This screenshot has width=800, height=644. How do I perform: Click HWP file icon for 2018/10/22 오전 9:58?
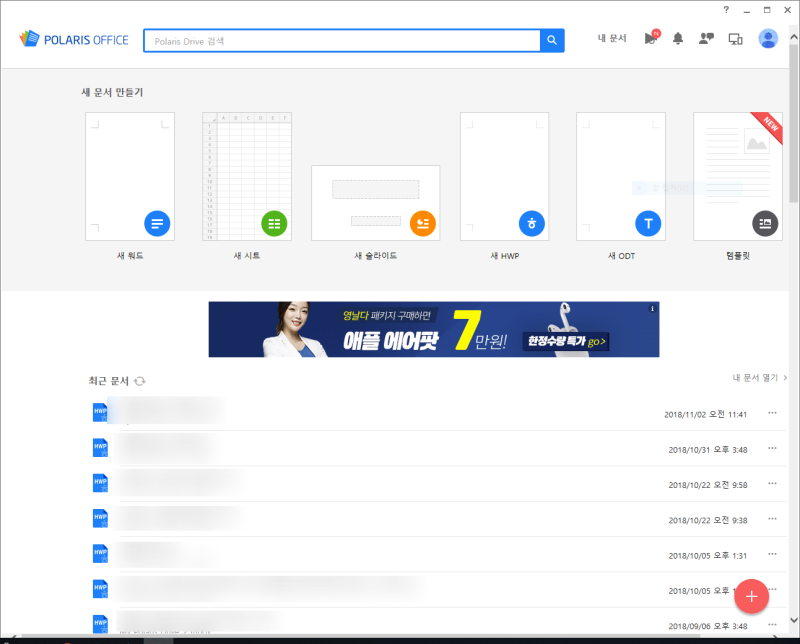point(100,483)
